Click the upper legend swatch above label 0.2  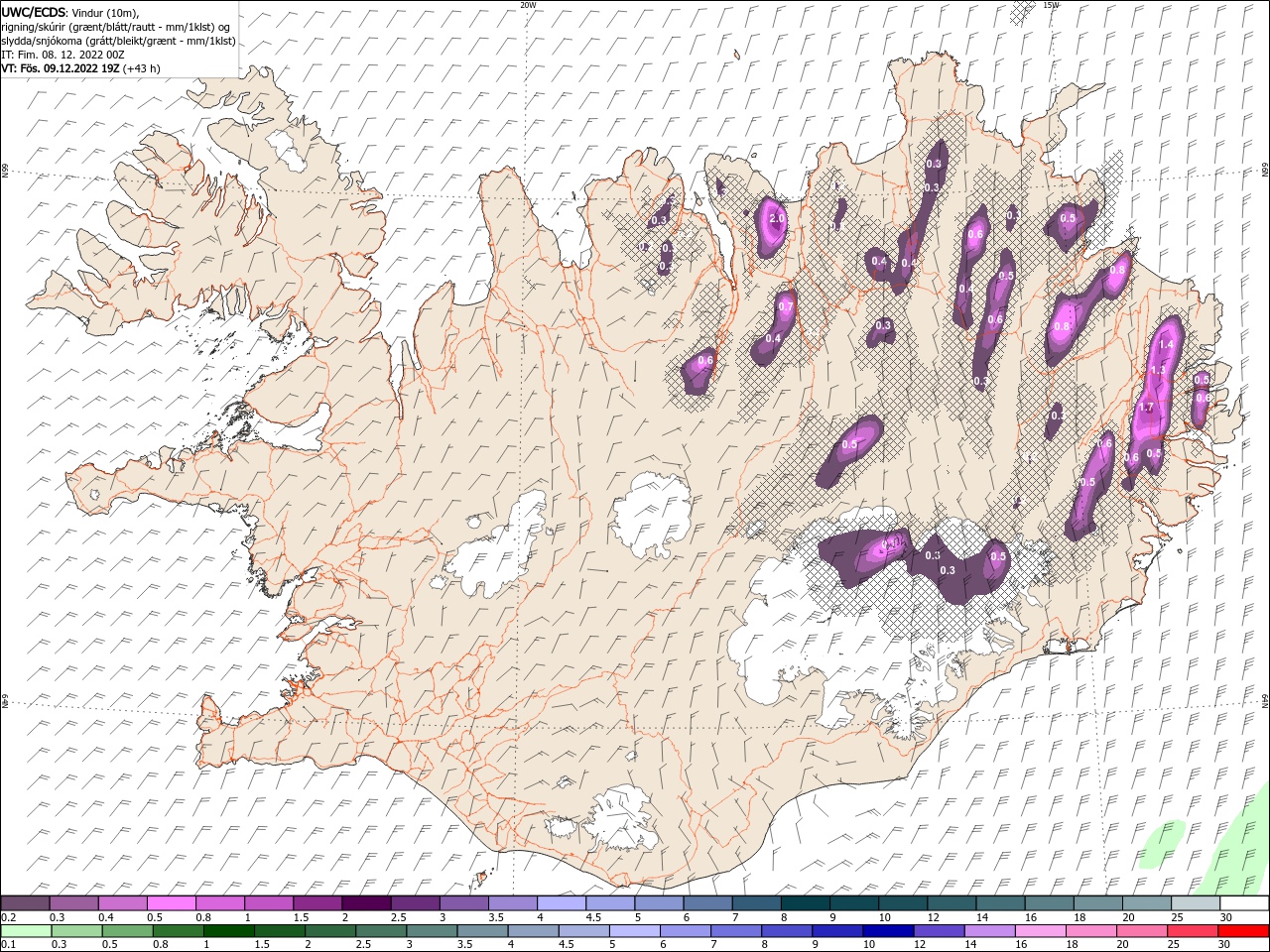pyautogui.click(x=25, y=903)
